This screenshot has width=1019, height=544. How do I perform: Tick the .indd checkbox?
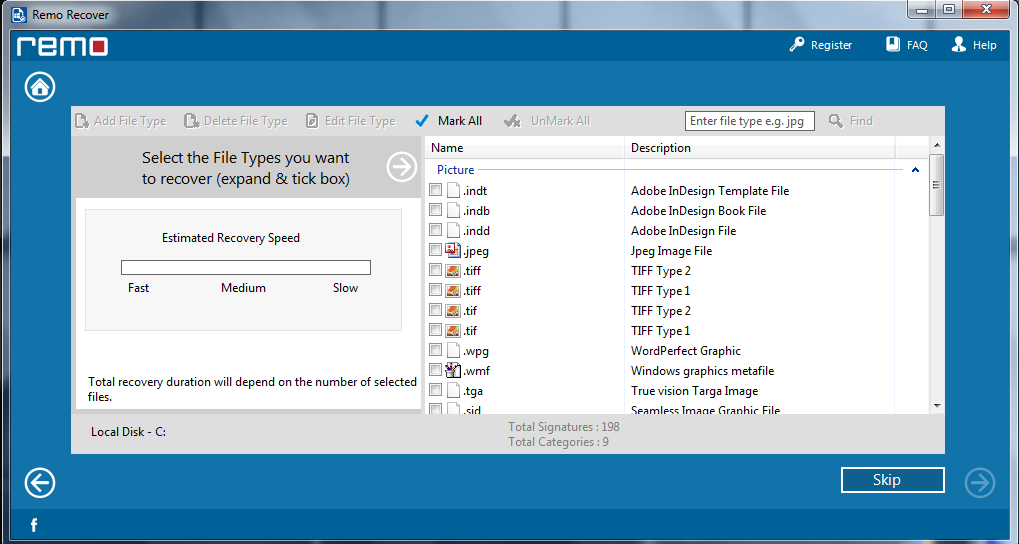435,230
